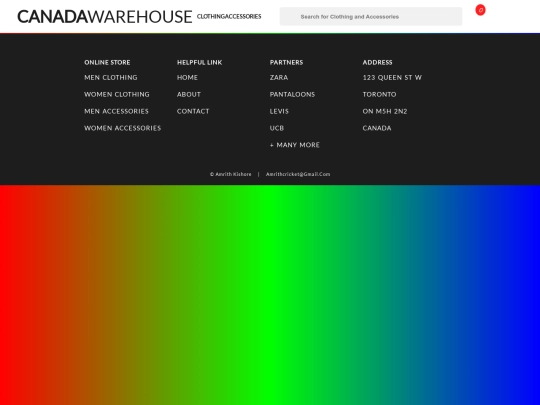This screenshot has height=405, width=540.
Task: Visit the ABOUT helpful link
Action: (189, 94)
